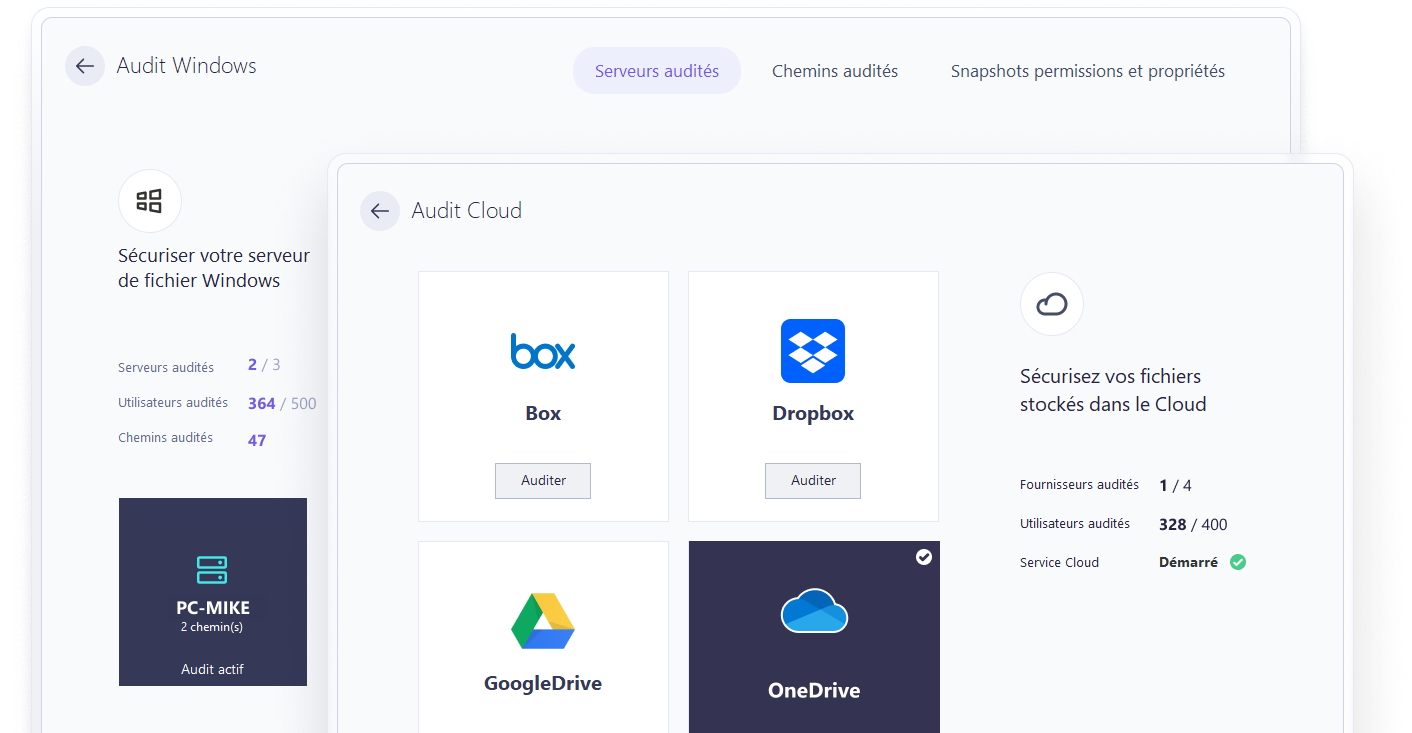
Task: Click the Fournisseurs audités 1 / 4 value
Action: pyautogui.click(x=1175, y=486)
